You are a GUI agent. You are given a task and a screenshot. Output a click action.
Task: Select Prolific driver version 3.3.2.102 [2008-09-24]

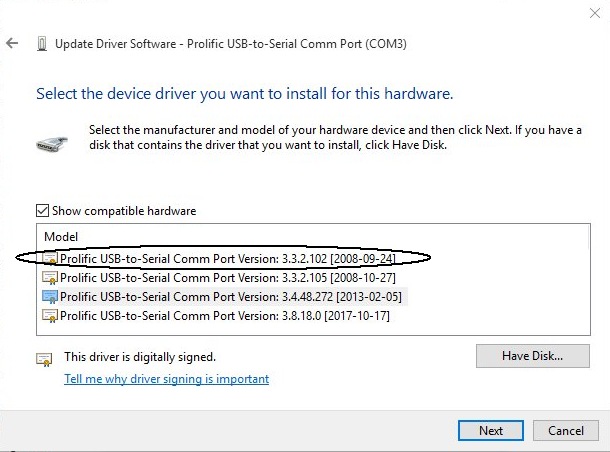point(228,259)
